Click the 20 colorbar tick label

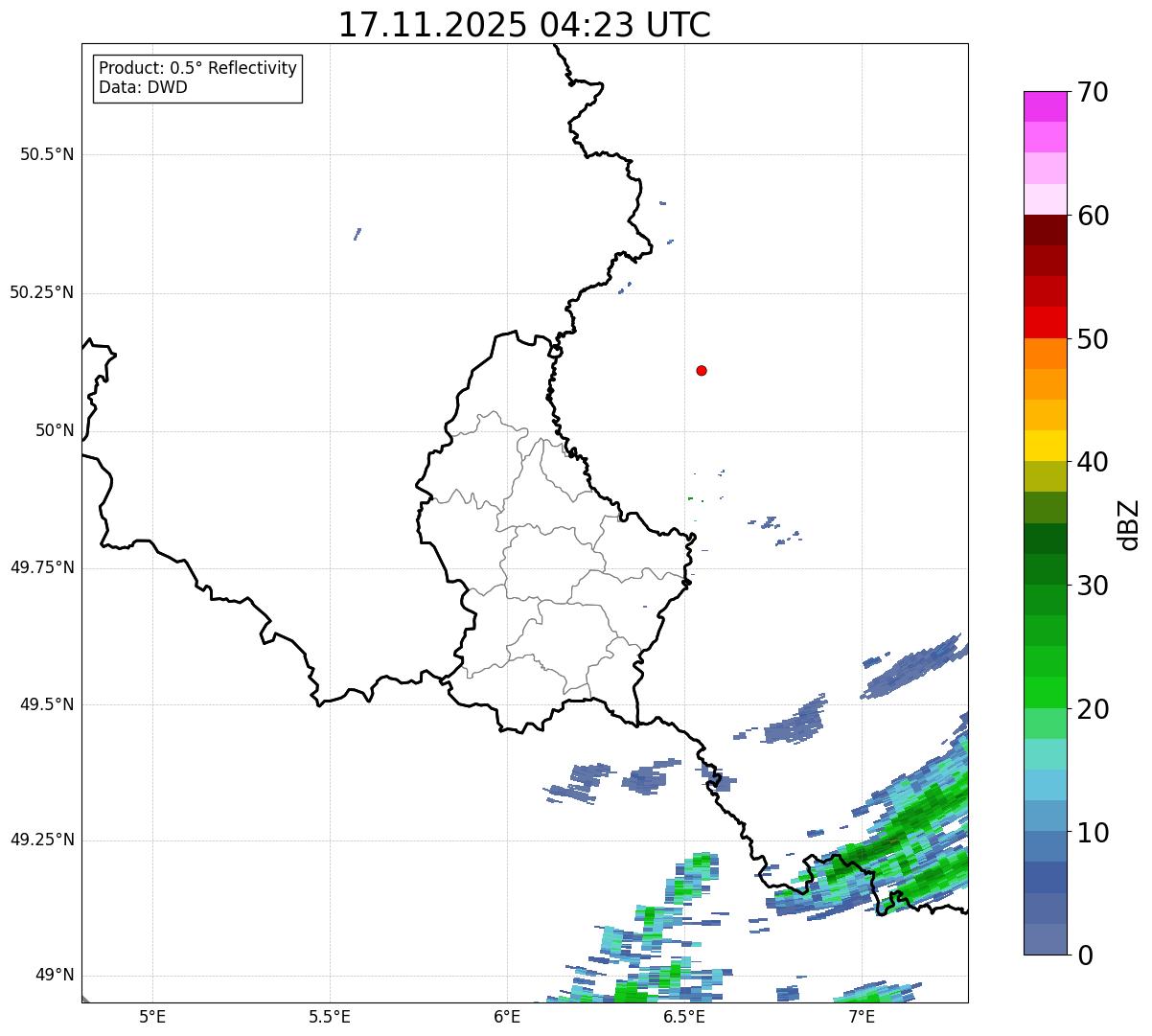[1092, 709]
